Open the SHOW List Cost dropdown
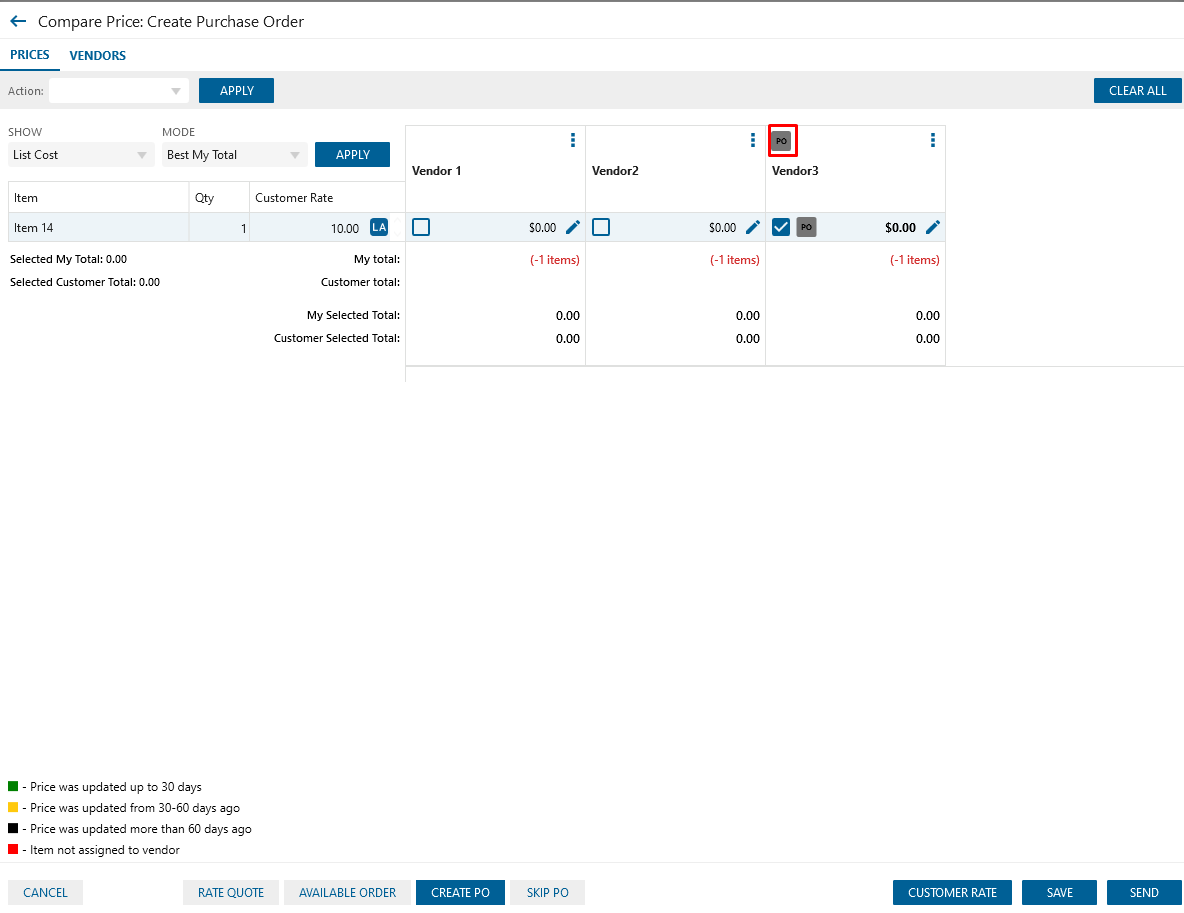 80,155
